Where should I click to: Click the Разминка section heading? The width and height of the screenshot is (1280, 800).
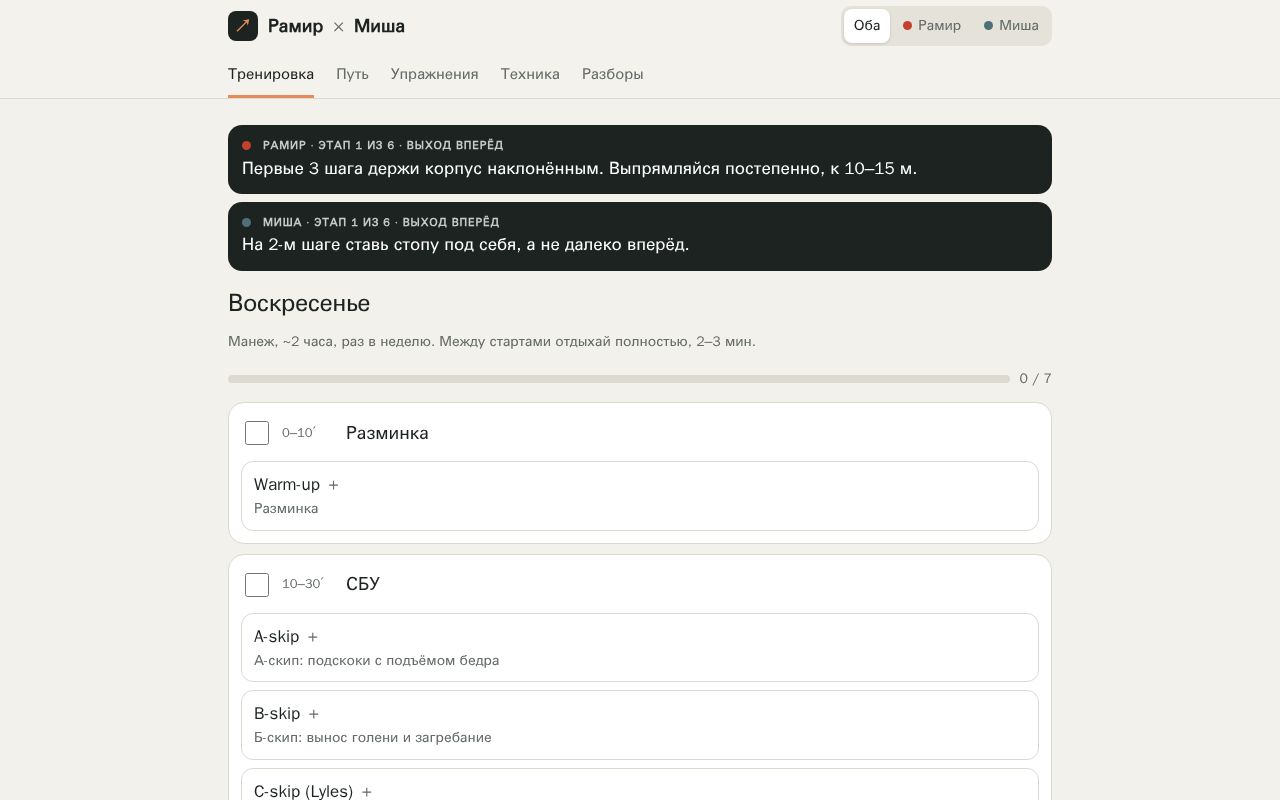tap(387, 433)
